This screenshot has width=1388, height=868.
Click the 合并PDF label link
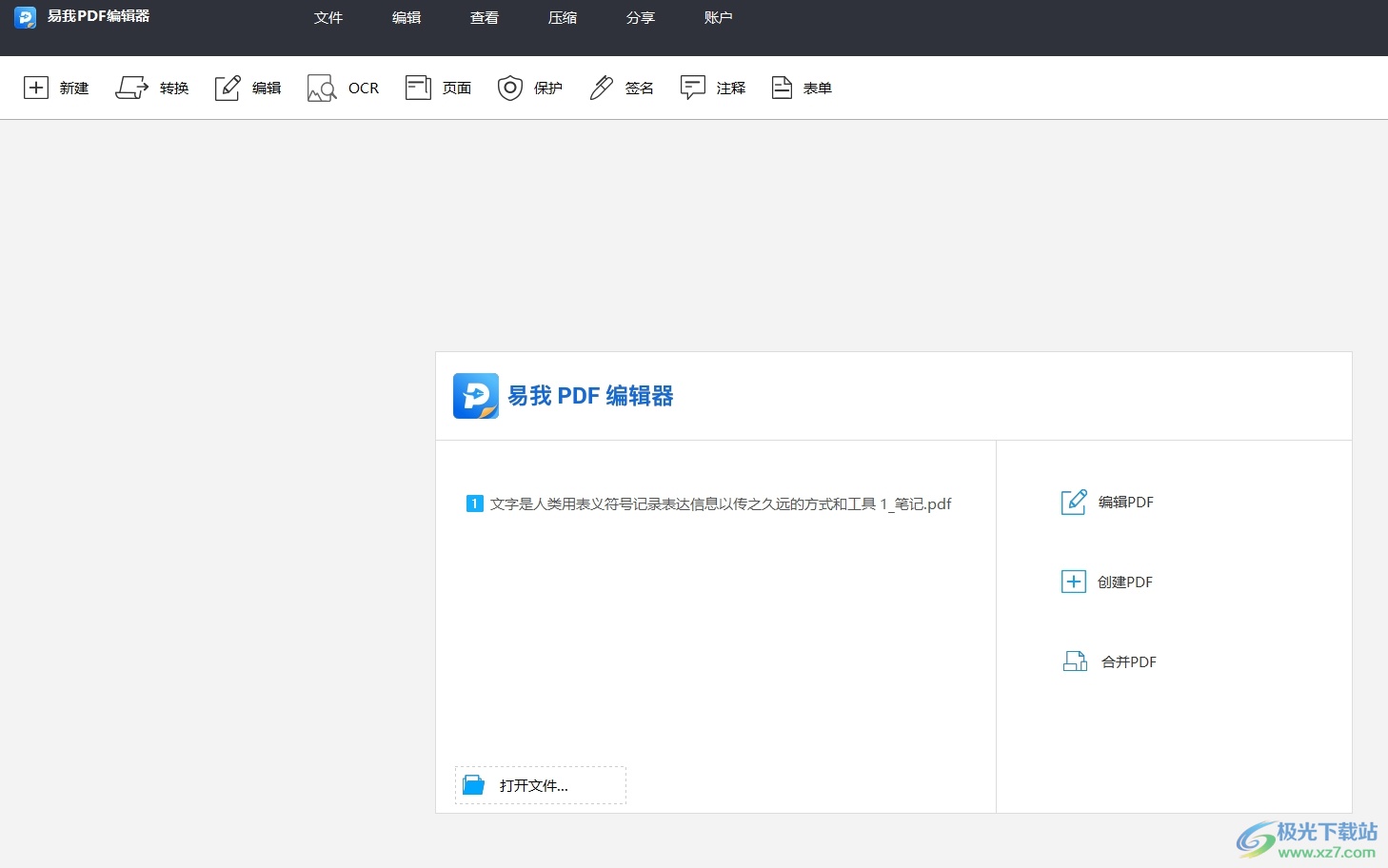coord(1129,661)
